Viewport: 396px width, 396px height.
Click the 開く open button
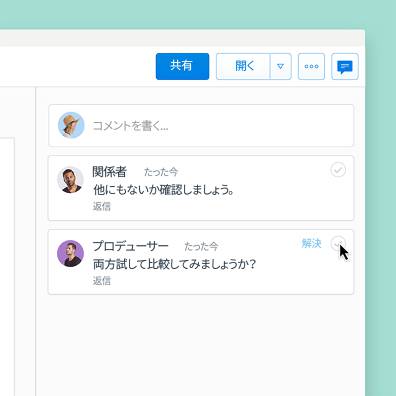click(243, 66)
